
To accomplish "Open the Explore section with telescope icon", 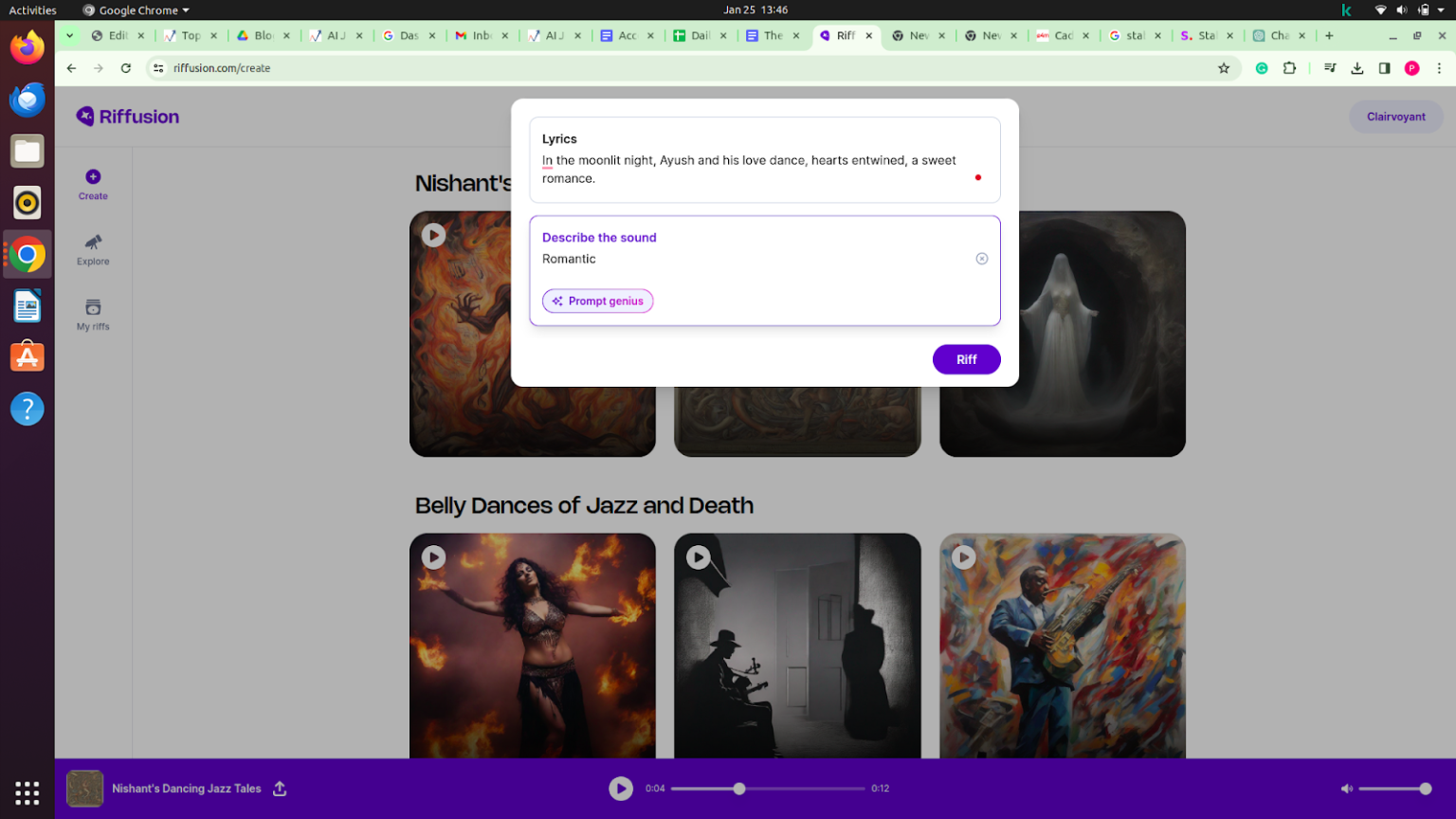I will coord(92,250).
